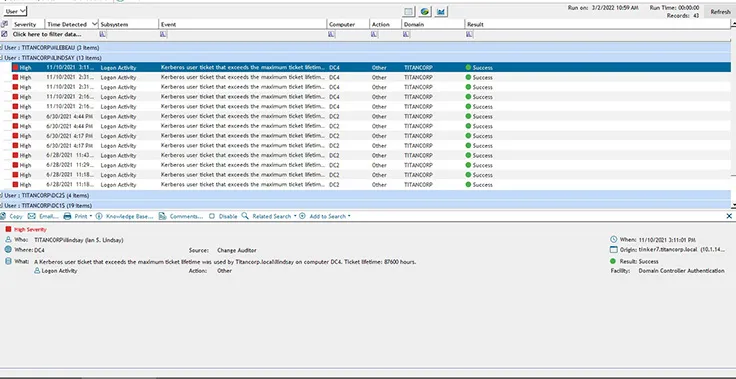The image size is (736, 379).
Task: Open the bar chart view icon
Action: 441,11
